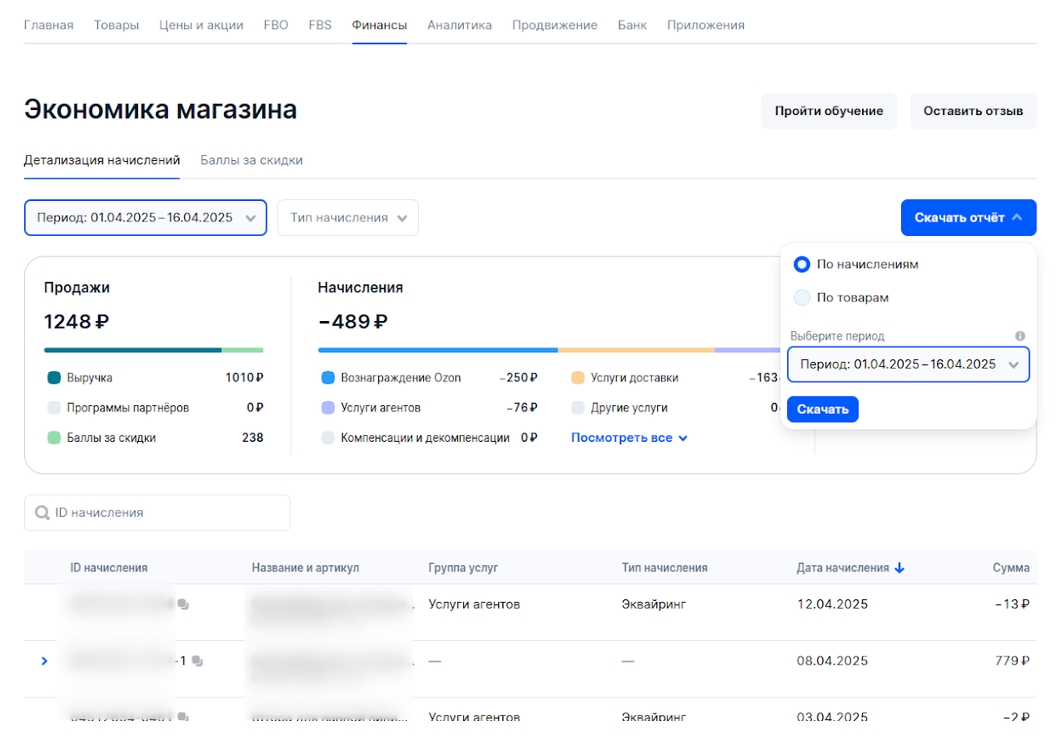The height and width of the screenshot is (751, 1061).
Task: Copy the ID in the 12.04.2025 row
Action: [x=183, y=604]
